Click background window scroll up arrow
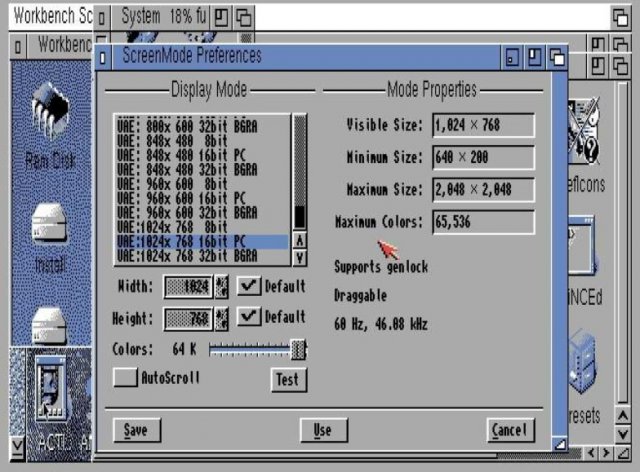The width and height of the screenshot is (640, 472). (x=622, y=416)
